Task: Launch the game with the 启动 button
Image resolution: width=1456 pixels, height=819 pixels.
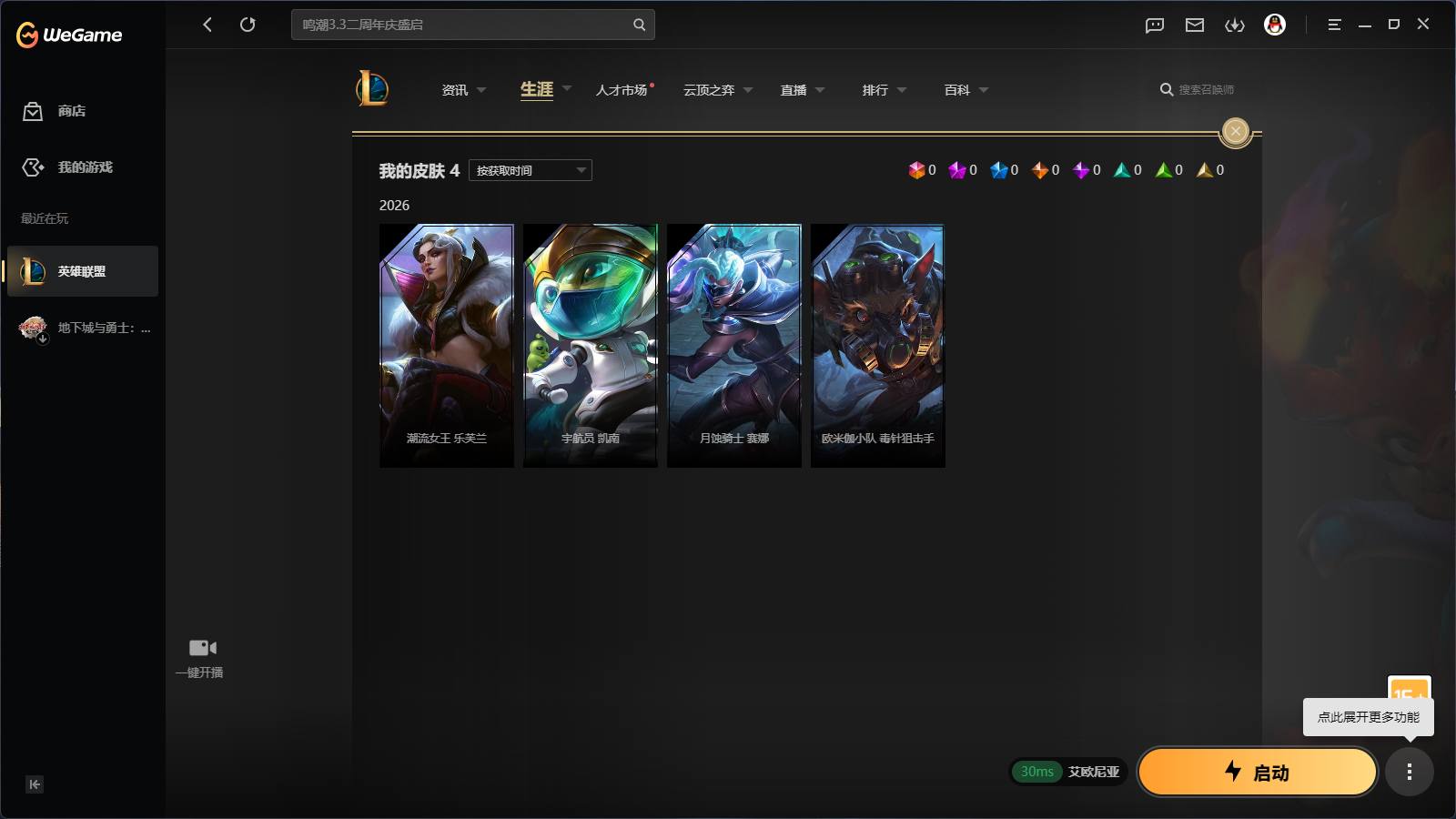Action: (1258, 772)
